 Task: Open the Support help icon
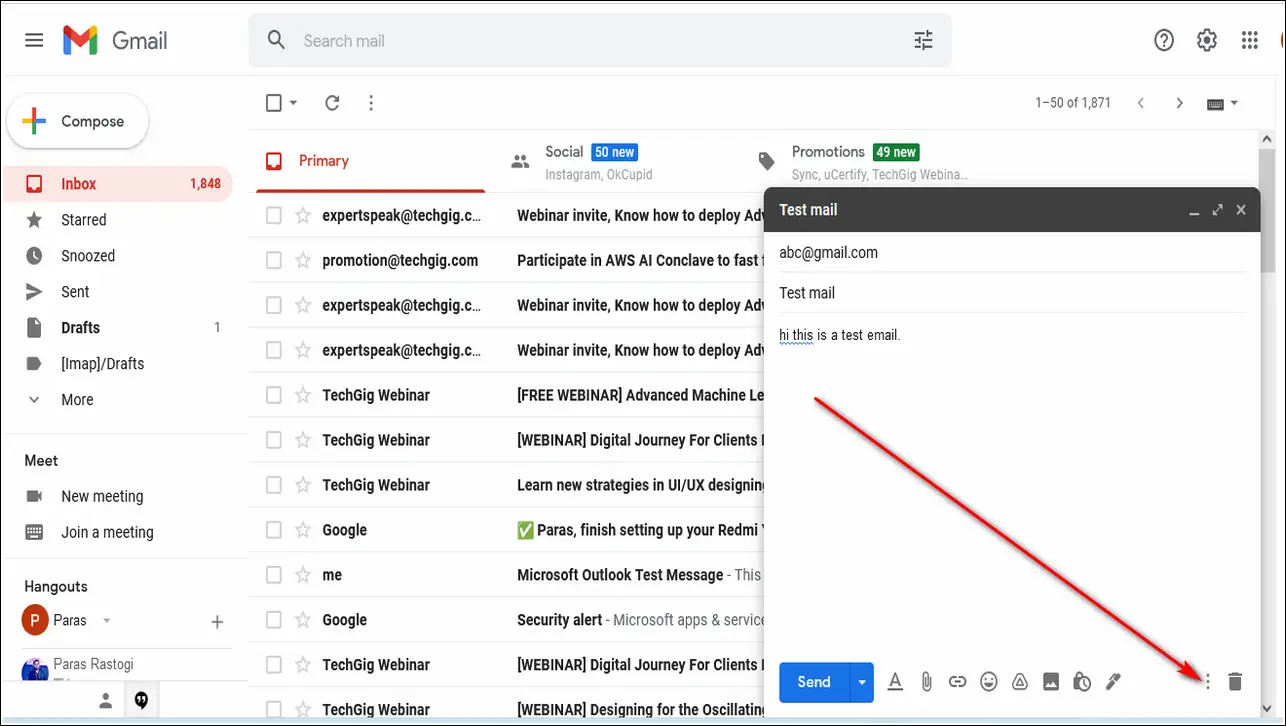click(x=1164, y=40)
